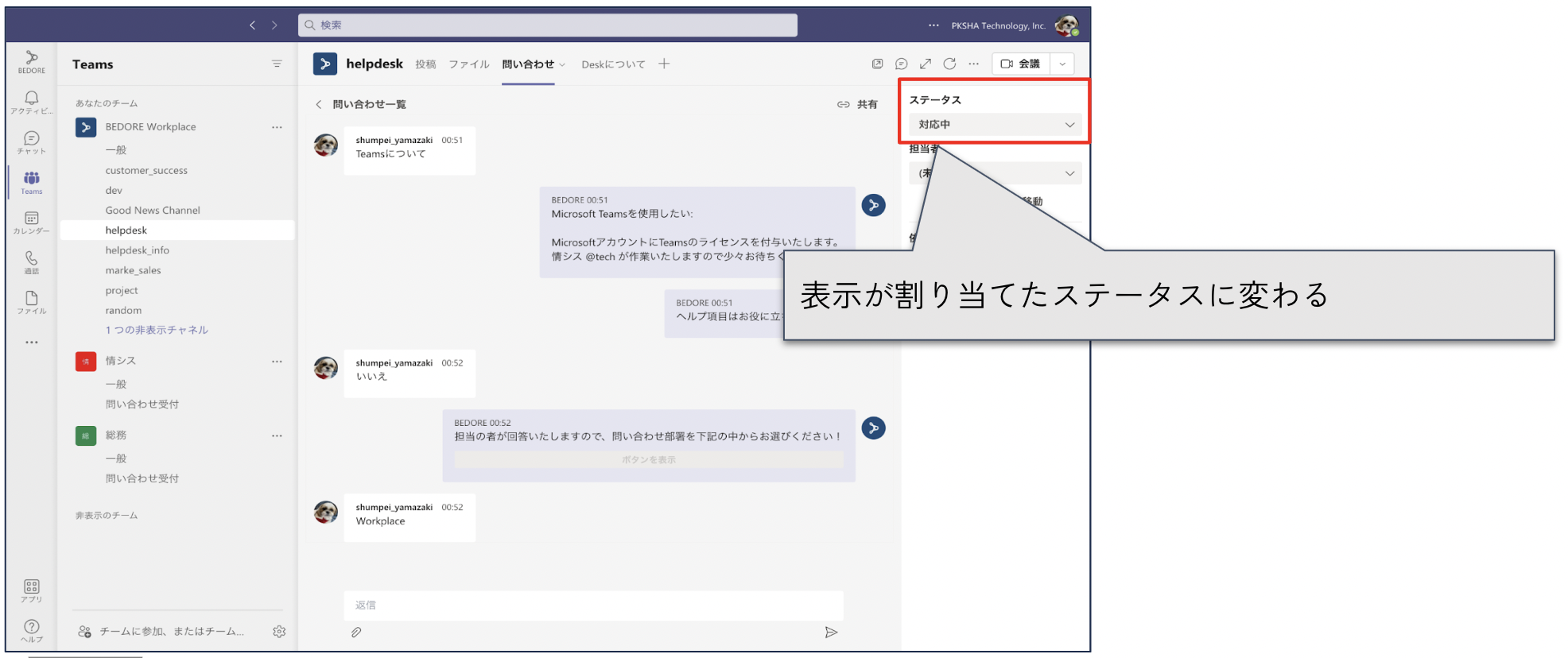Open Chat in left rail
1568x658 pixels.
(32, 143)
